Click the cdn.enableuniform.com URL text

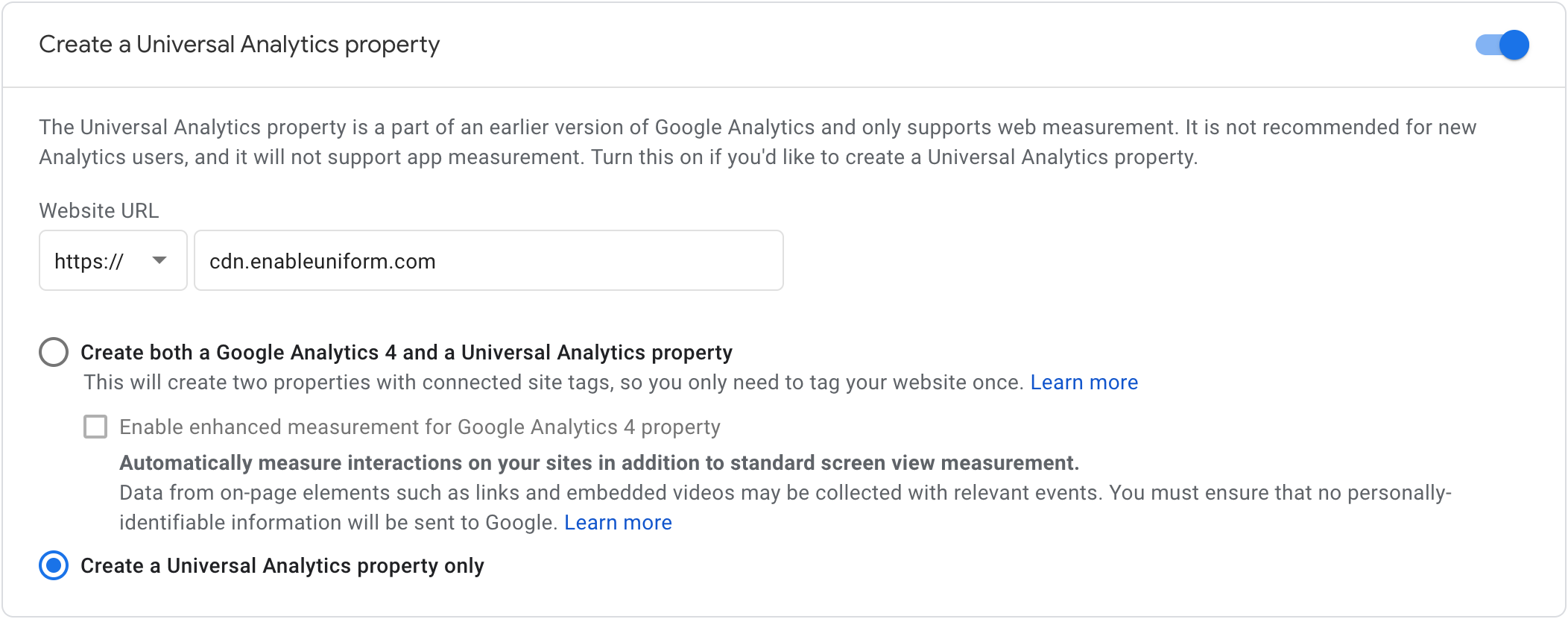[323, 261]
